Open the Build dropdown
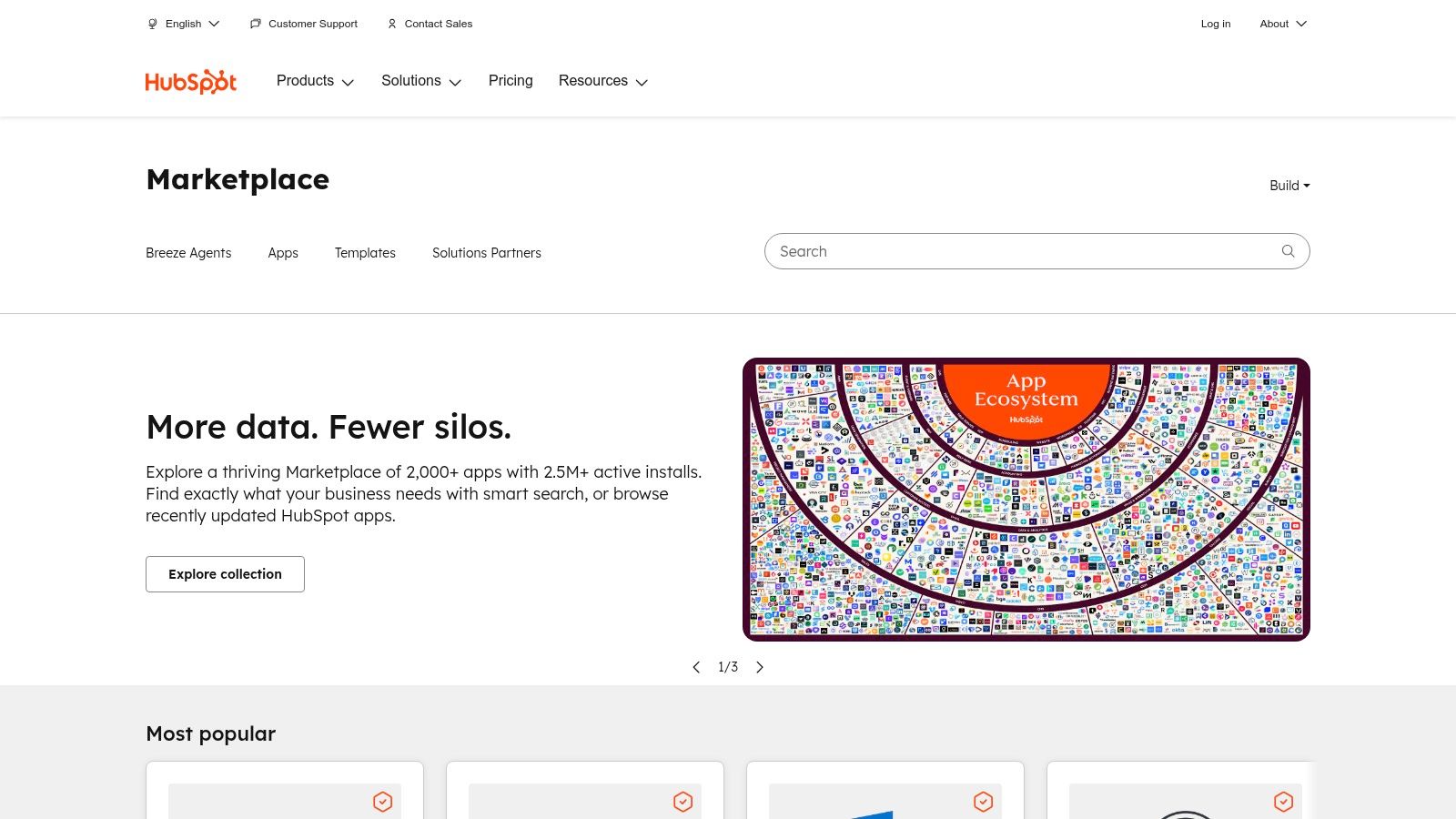The width and height of the screenshot is (1456, 819). tap(1289, 186)
